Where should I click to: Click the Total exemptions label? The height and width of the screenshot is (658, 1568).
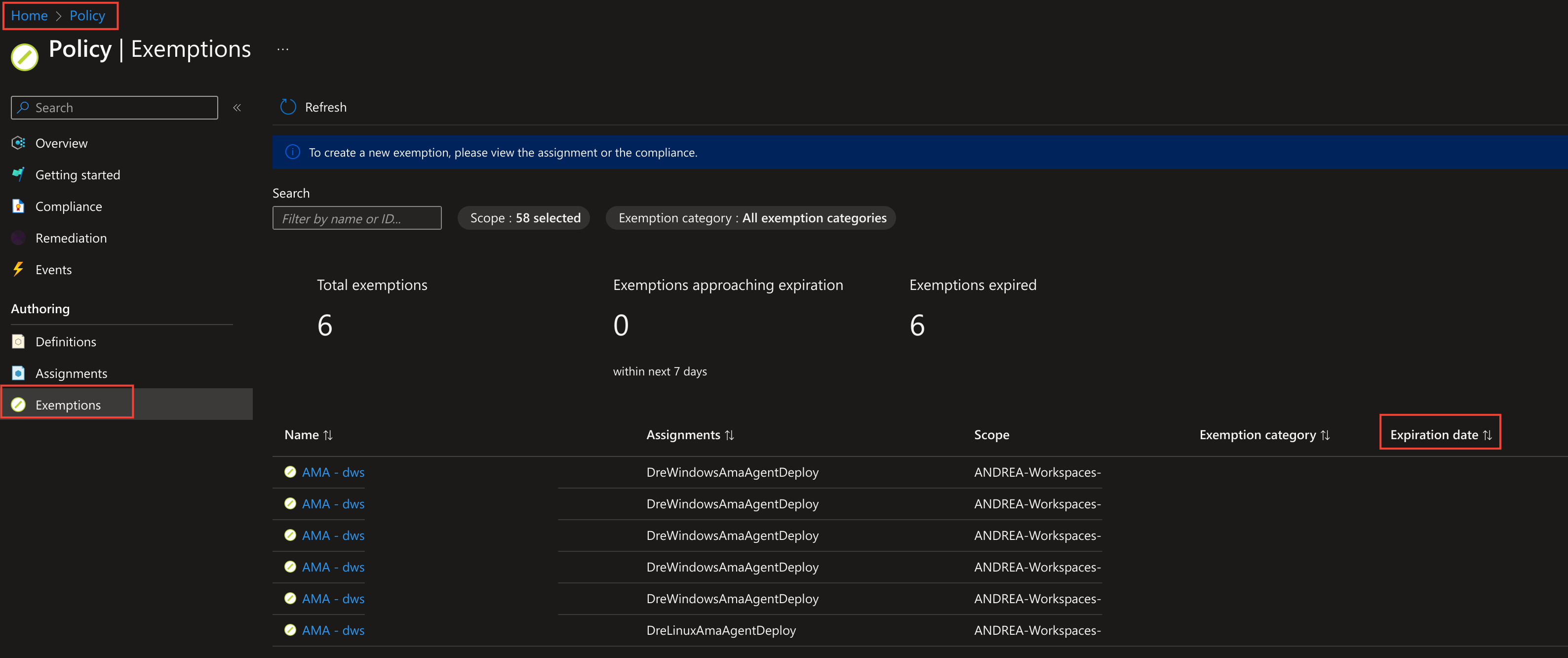pos(372,285)
